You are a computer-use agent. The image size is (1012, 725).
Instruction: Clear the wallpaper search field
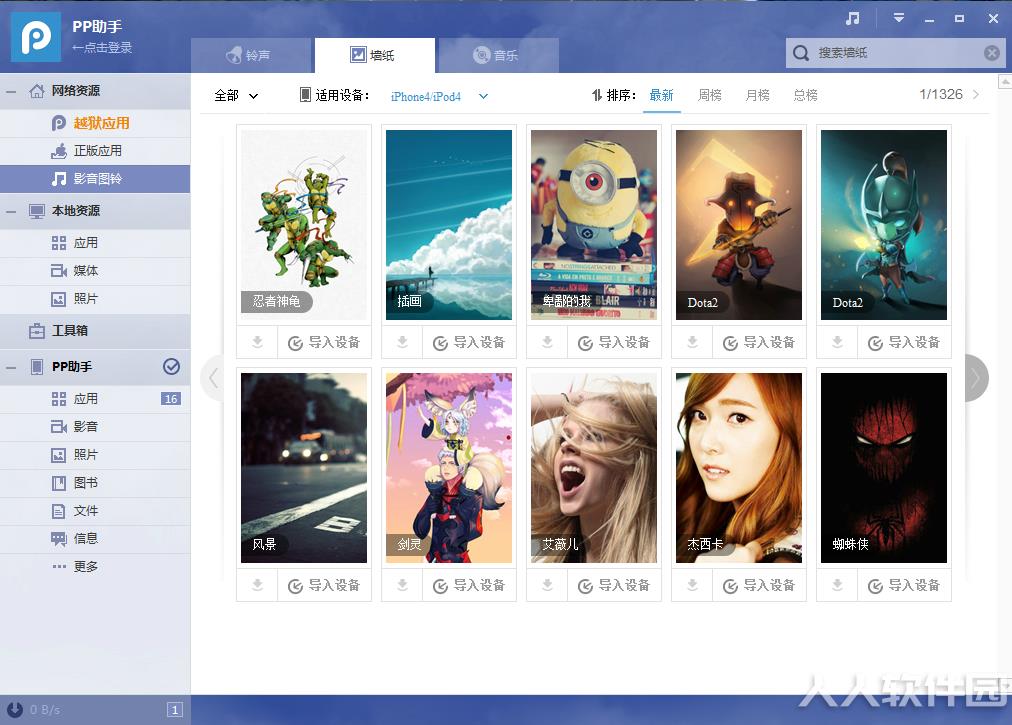point(991,53)
